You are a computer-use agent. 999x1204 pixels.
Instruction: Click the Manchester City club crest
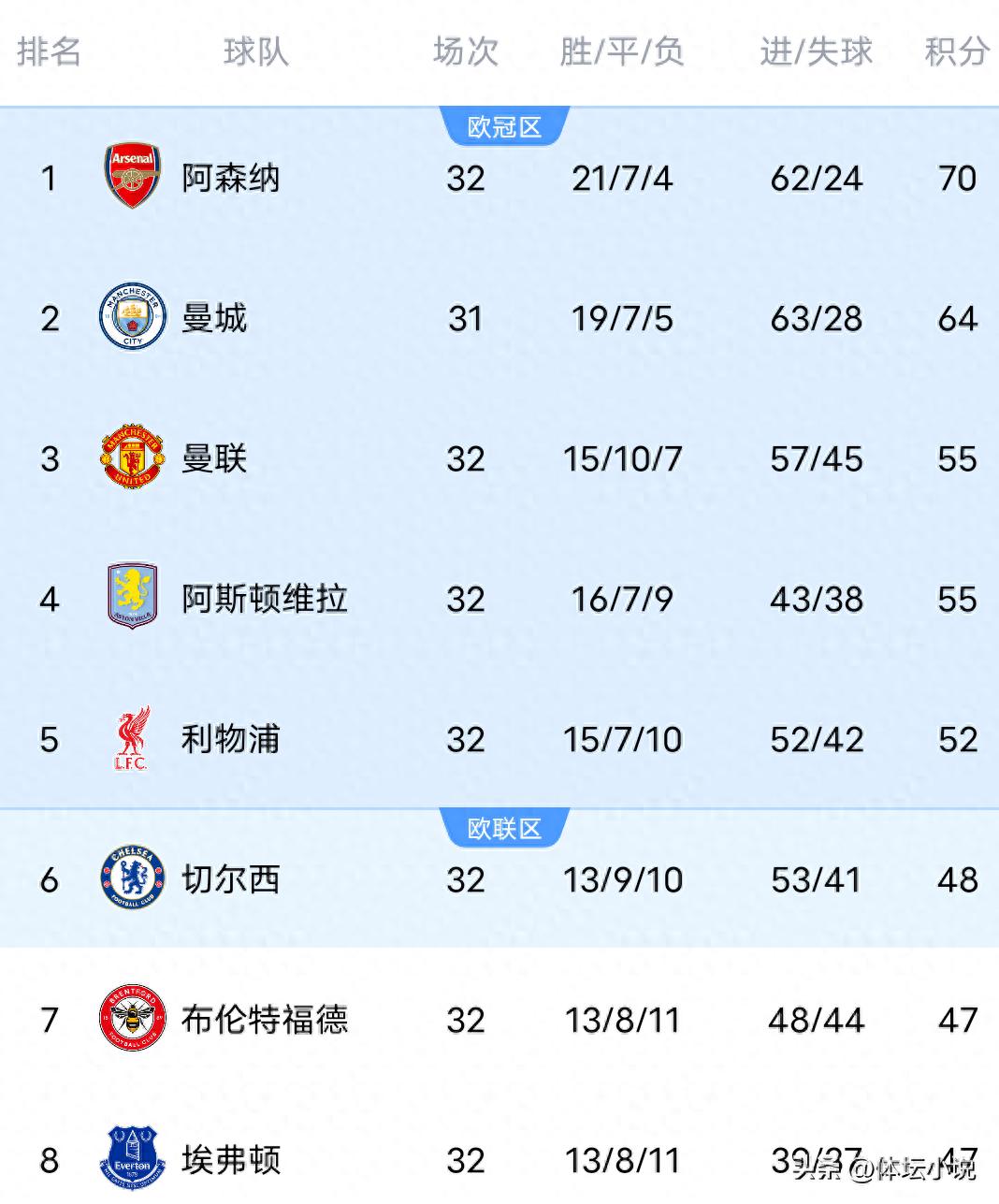(132, 318)
